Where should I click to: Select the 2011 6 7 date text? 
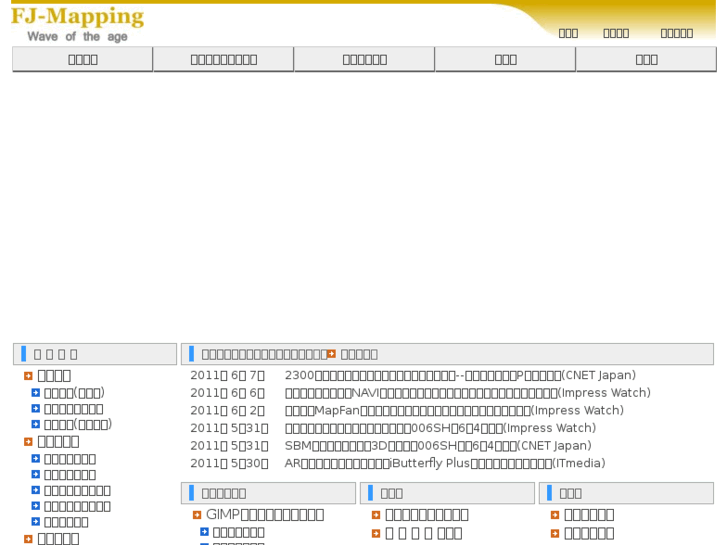227,375
